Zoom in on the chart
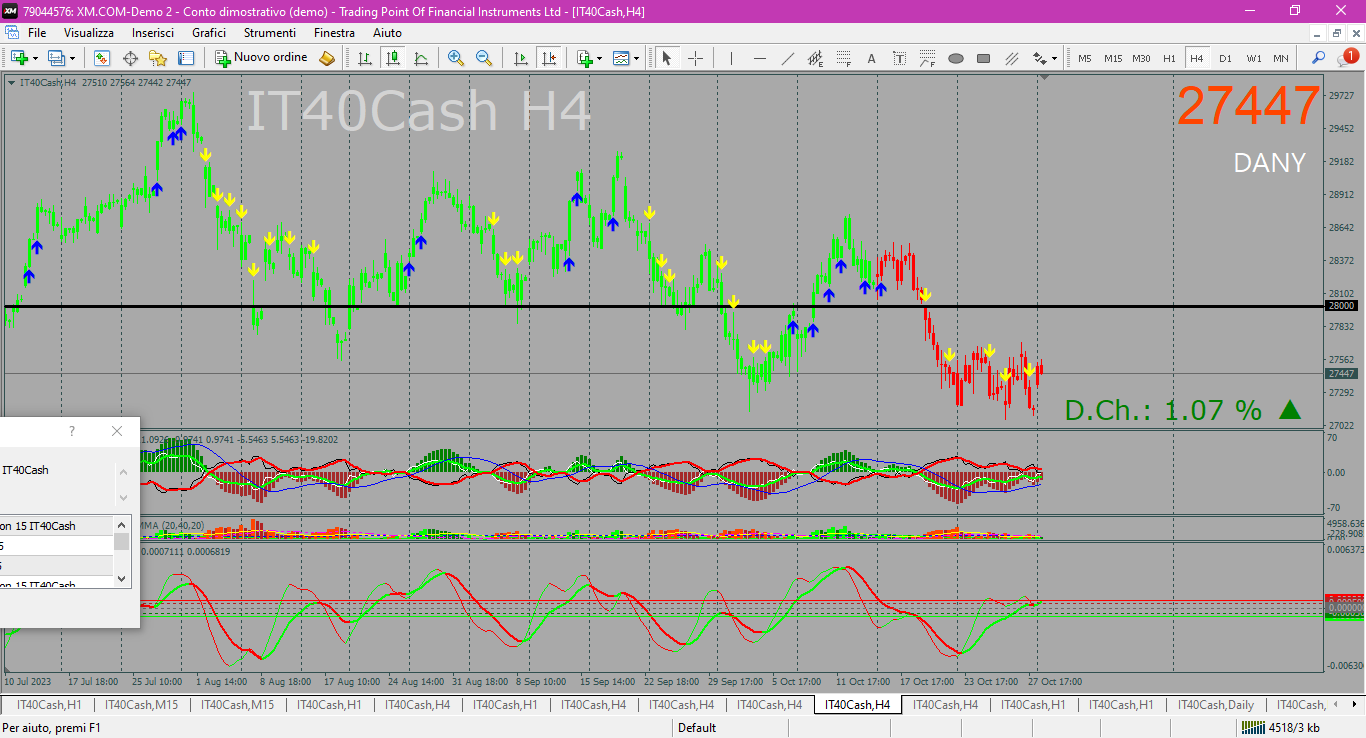The image size is (1366, 738). click(x=456, y=58)
